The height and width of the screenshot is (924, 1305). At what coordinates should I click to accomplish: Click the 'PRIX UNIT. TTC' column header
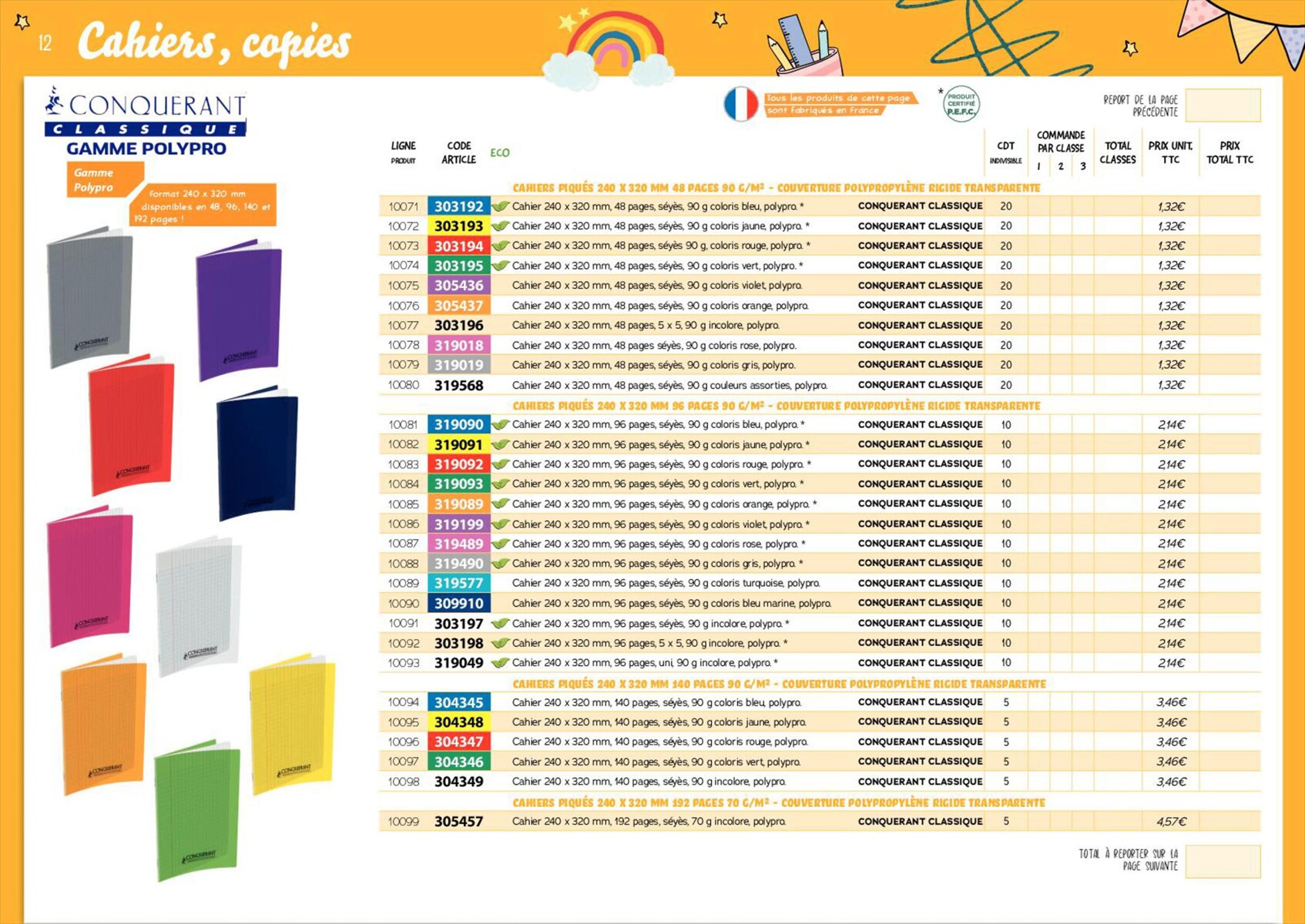tap(1170, 152)
